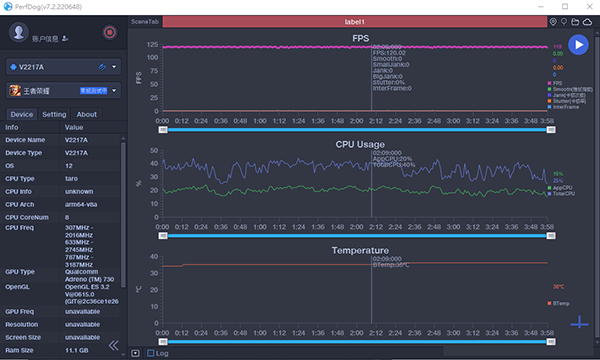Click the blue plus add-chart button
Image resolution: width=600 pixels, height=360 pixels.
[579, 322]
